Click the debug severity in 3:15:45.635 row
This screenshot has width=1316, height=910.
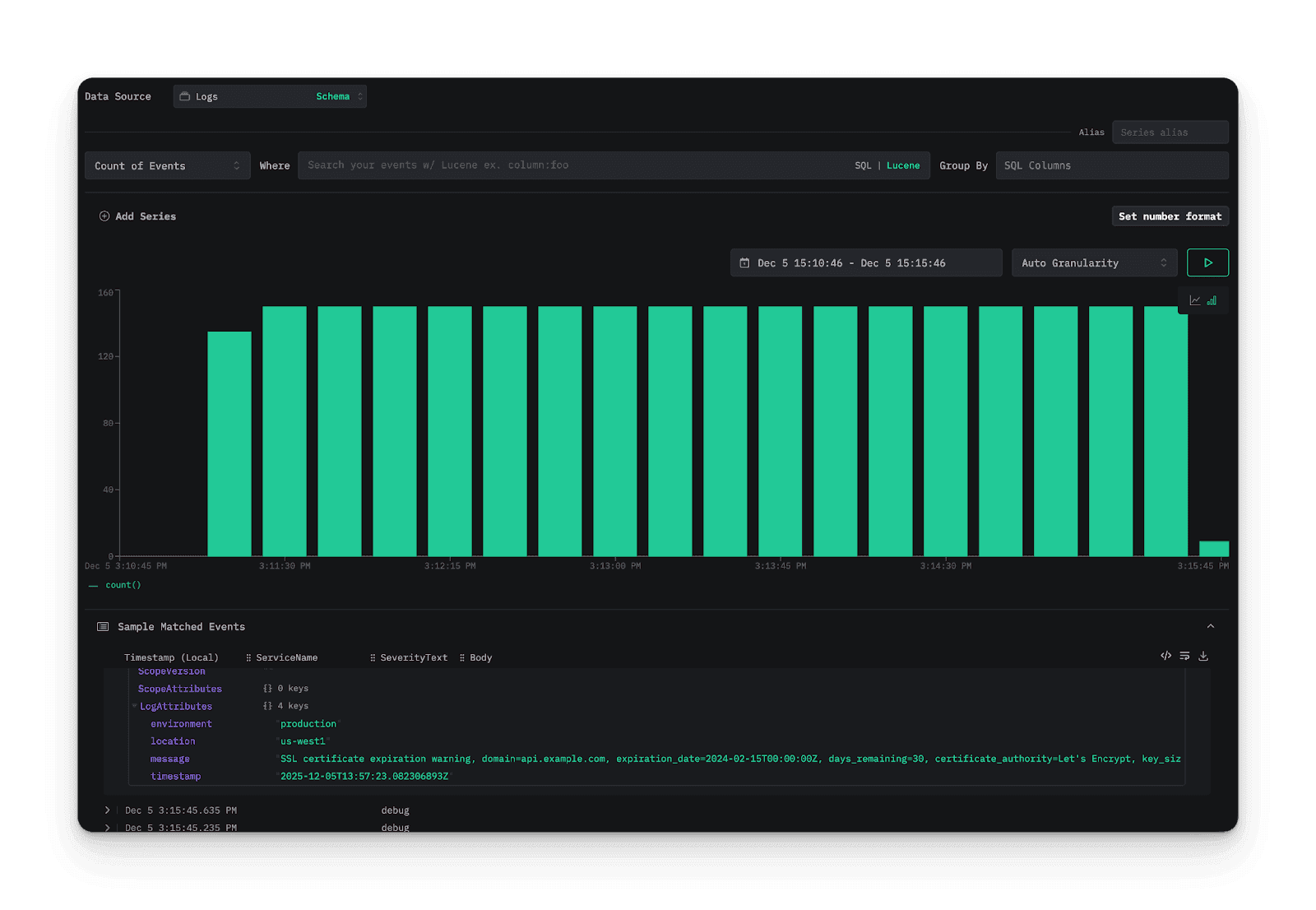click(x=395, y=810)
